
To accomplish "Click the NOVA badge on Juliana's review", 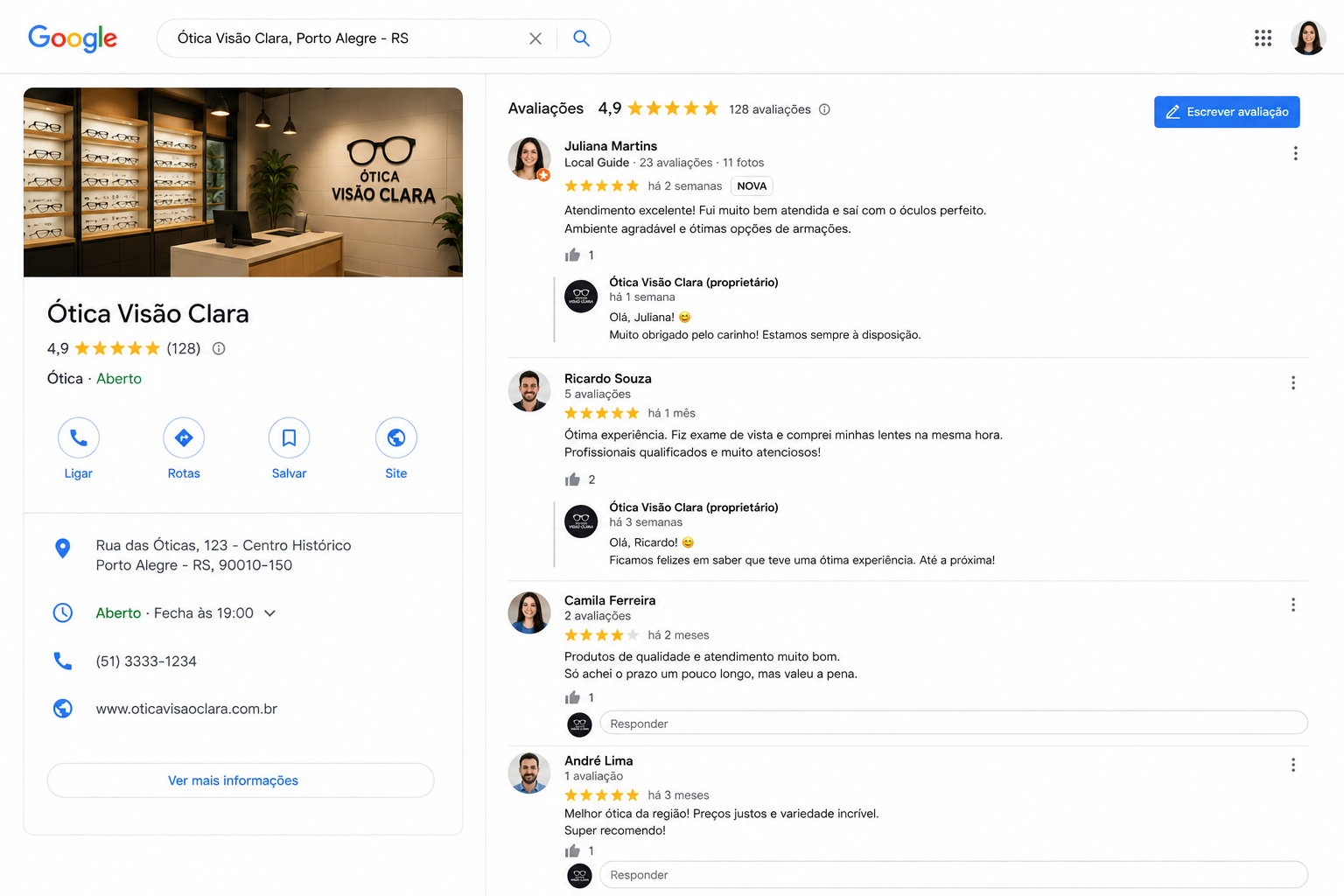I will click(x=752, y=186).
